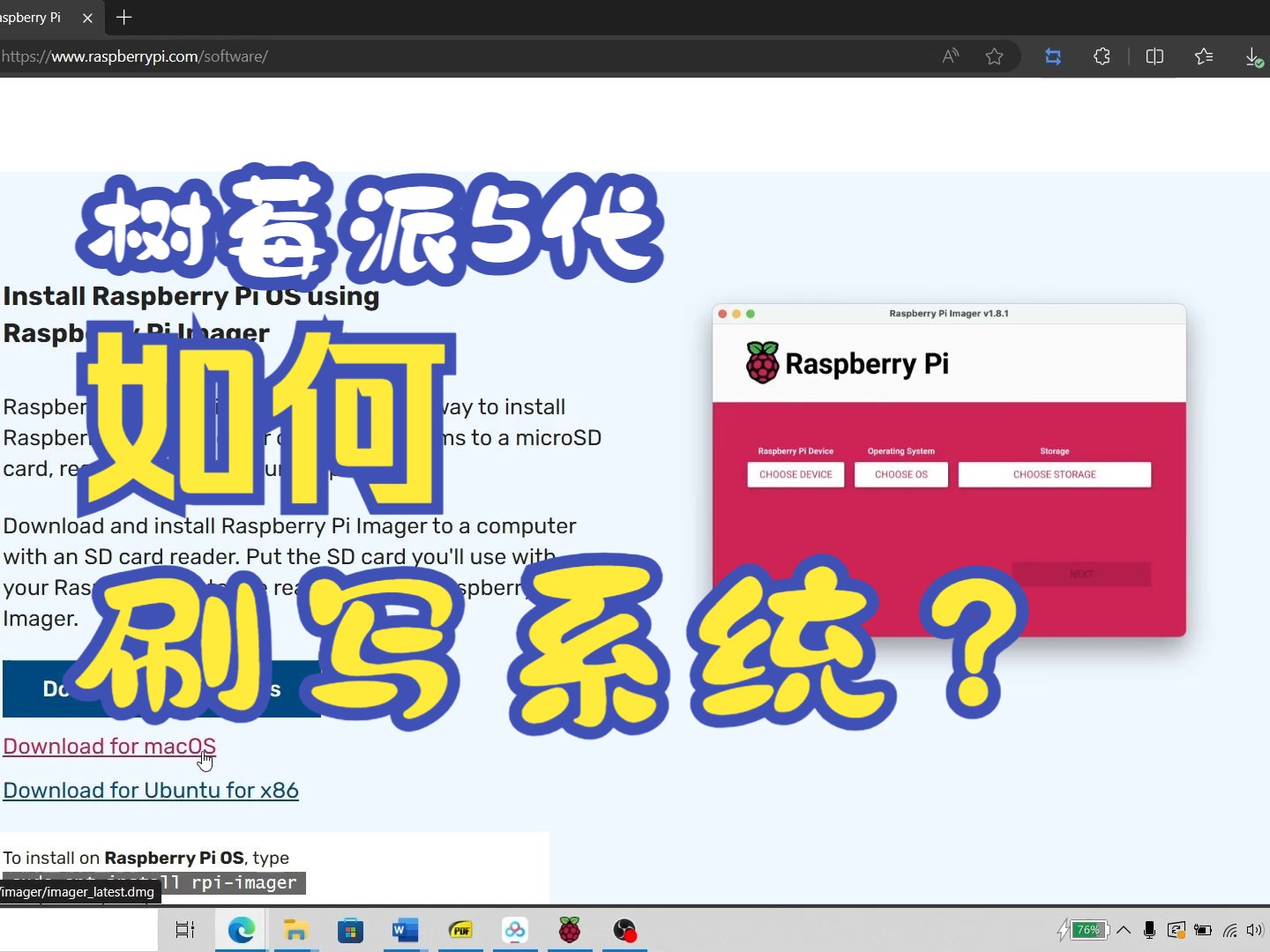The height and width of the screenshot is (952, 1270).
Task: Click the Raspberry Pi logo in Imager preview
Action: (x=848, y=363)
